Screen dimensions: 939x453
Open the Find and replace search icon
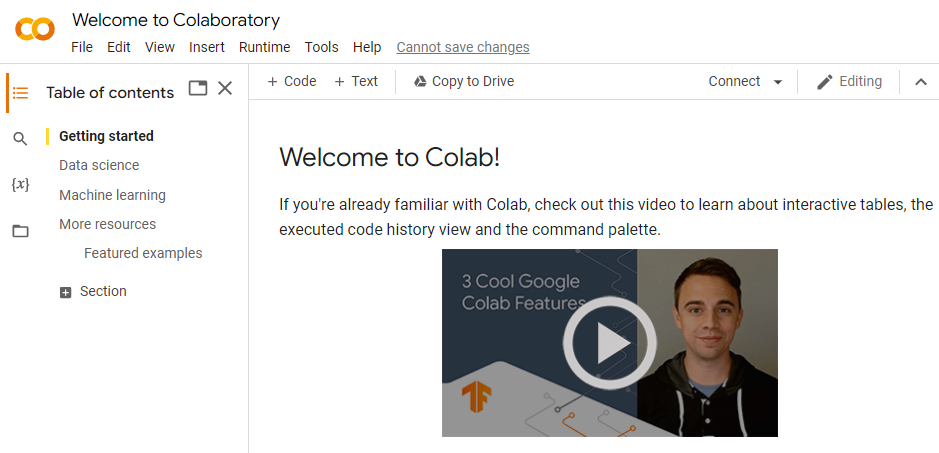coord(20,139)
